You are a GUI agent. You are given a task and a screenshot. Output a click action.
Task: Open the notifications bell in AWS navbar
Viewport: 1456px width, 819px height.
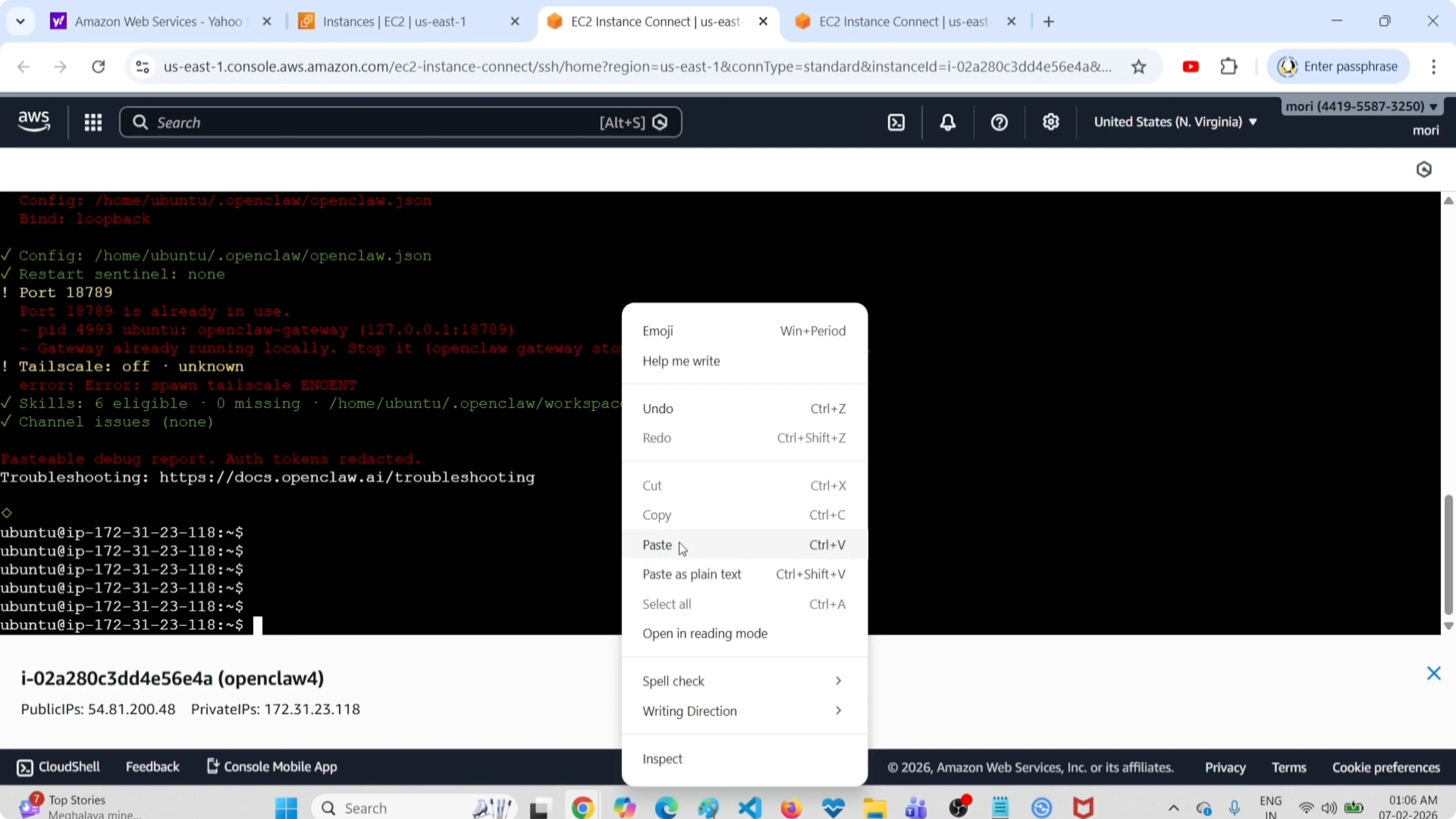947,121
